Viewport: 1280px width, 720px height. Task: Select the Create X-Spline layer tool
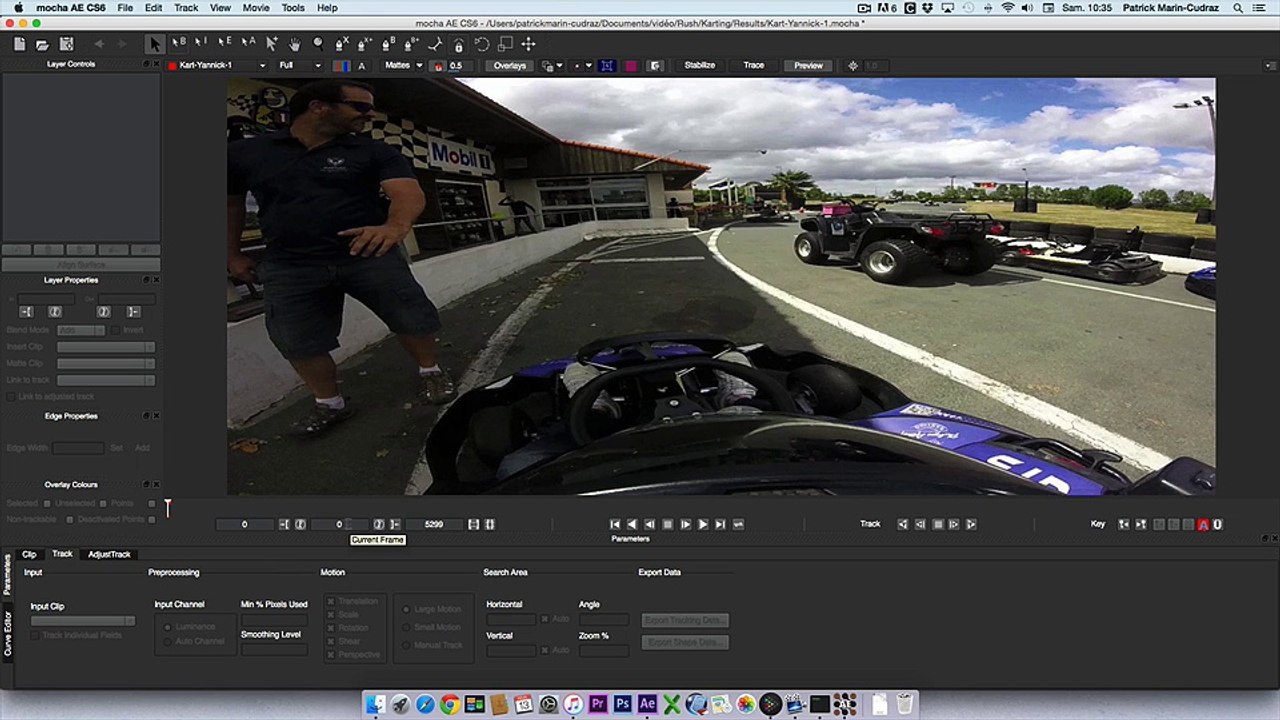tap(342, 44)
